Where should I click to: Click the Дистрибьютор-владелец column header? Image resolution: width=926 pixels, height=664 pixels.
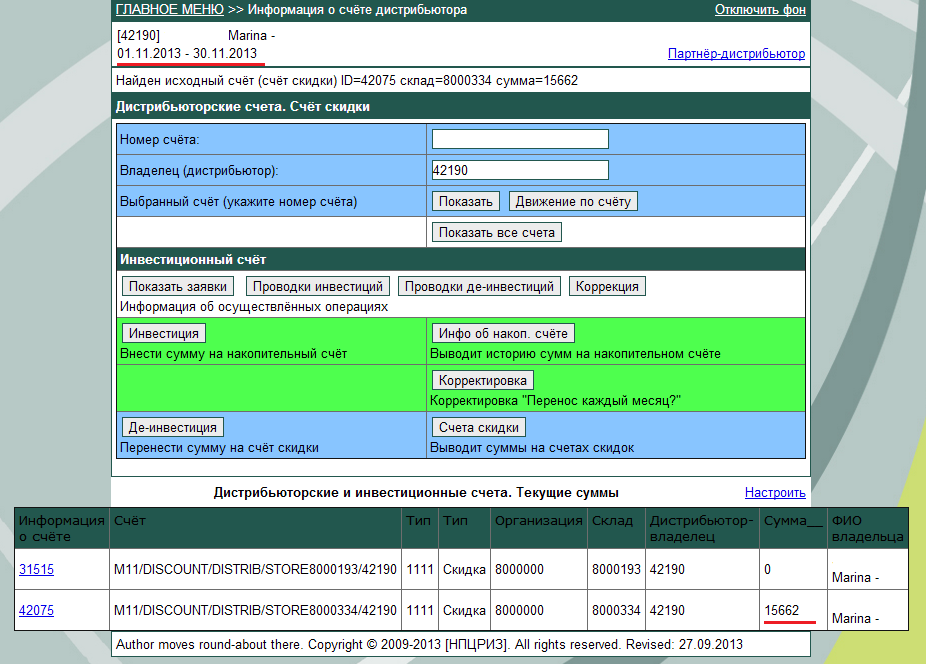pyautogui.click(x=702, y=528)
